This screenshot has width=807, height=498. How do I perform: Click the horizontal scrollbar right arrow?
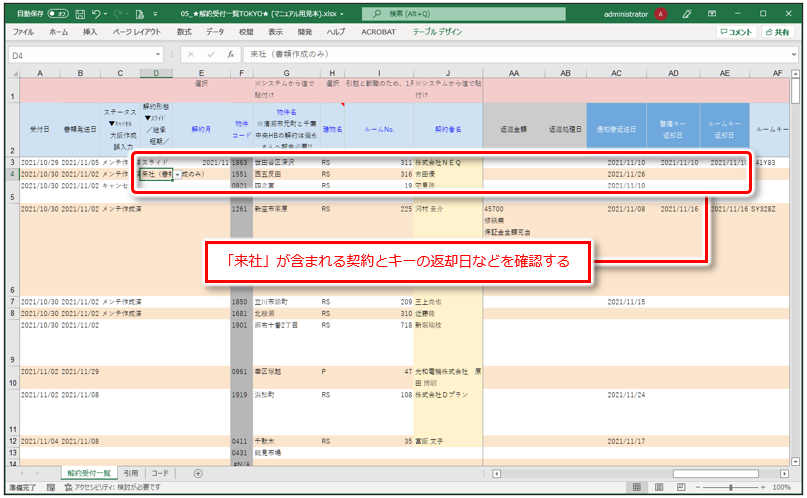(784, 473)
